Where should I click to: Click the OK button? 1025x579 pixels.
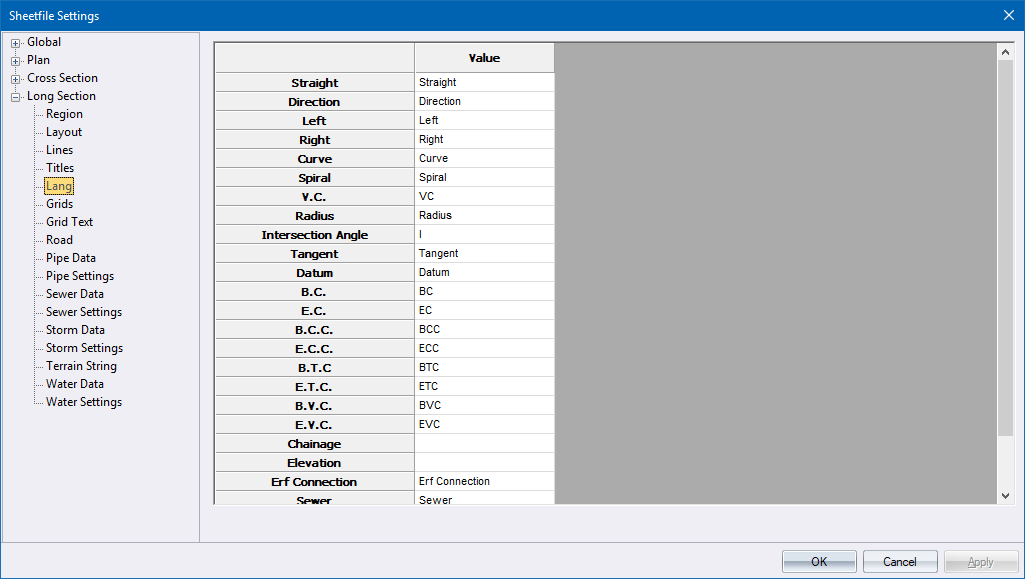[x=819, y=562]
